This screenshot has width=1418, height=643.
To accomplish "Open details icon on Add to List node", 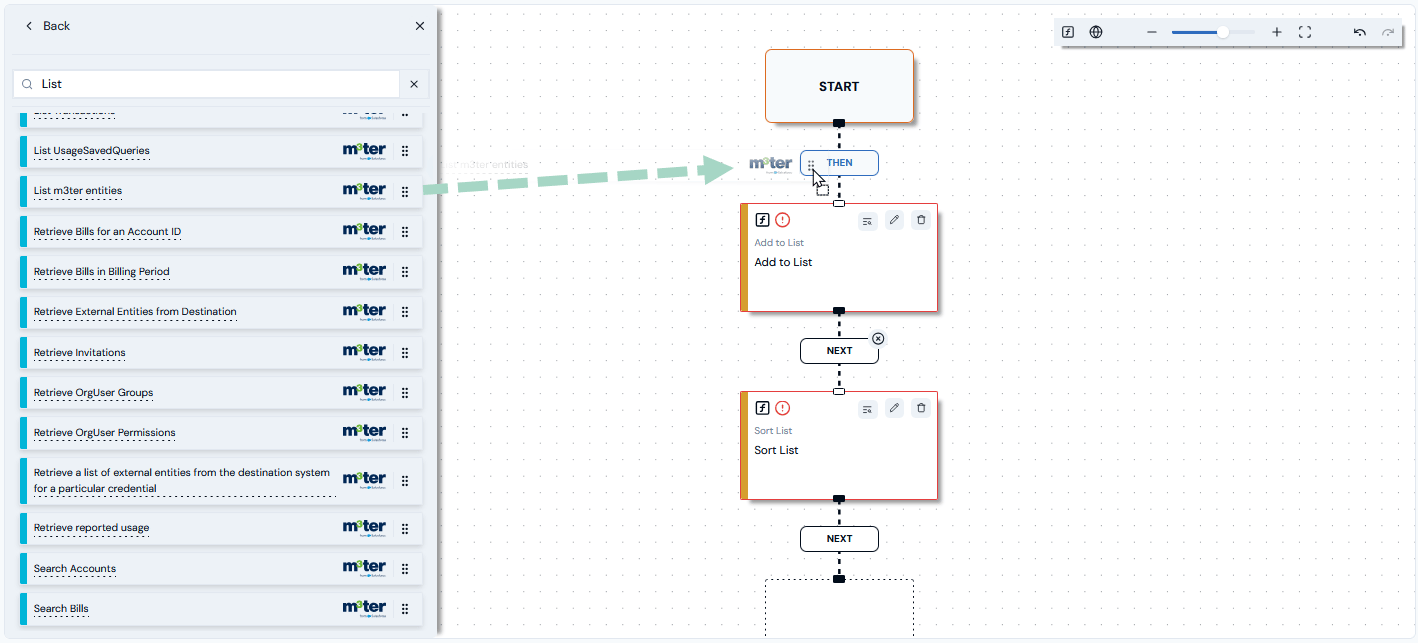I will click(x=867, y=220).
